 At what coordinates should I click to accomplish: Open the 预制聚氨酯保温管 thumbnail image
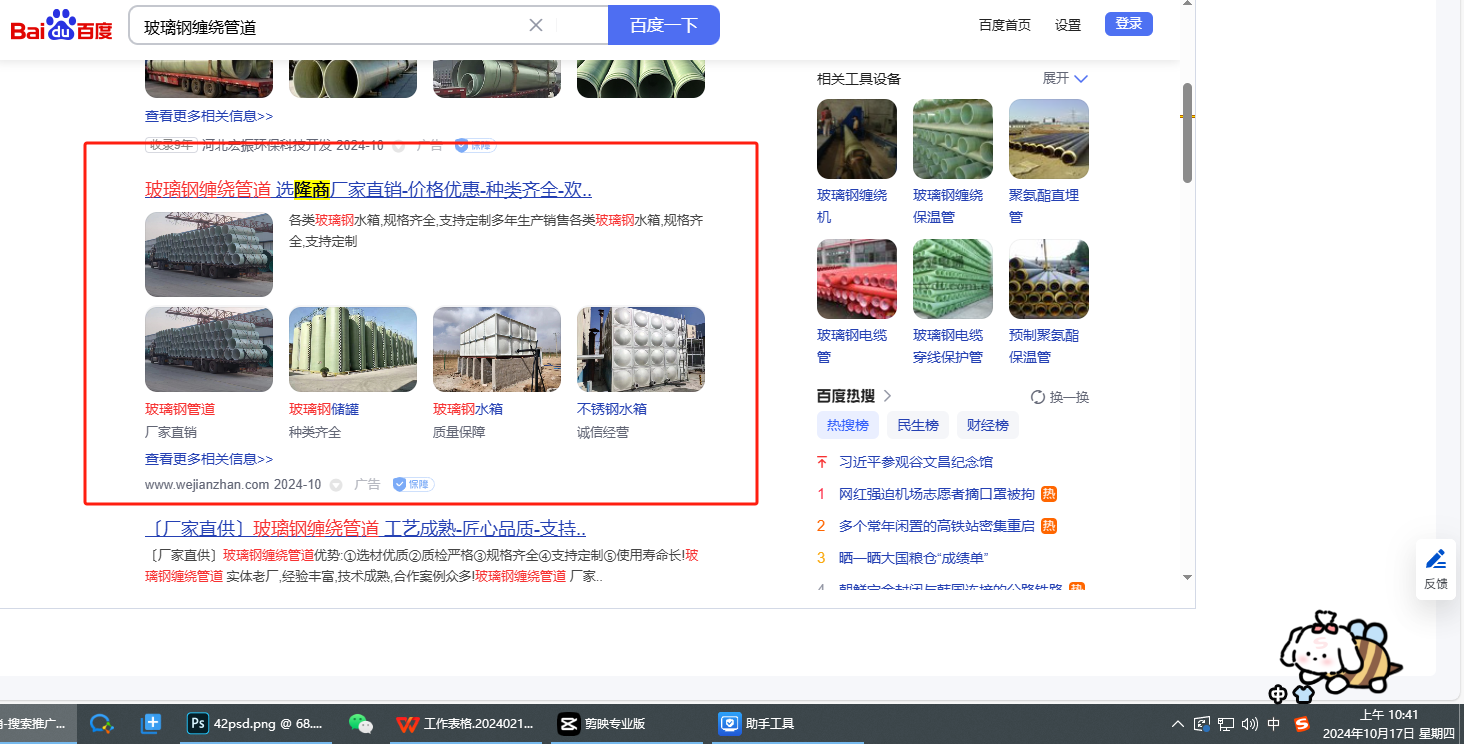click(x=1049, y=279)
